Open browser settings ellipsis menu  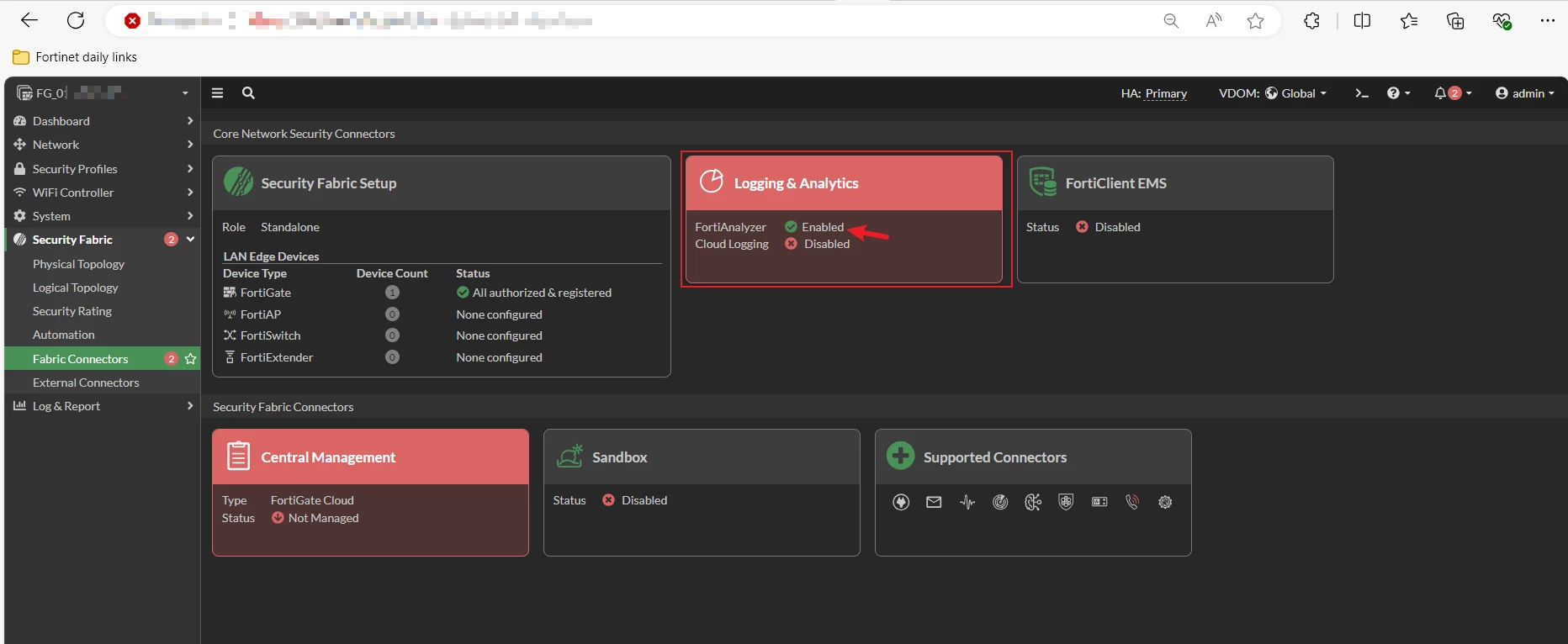1548,20
